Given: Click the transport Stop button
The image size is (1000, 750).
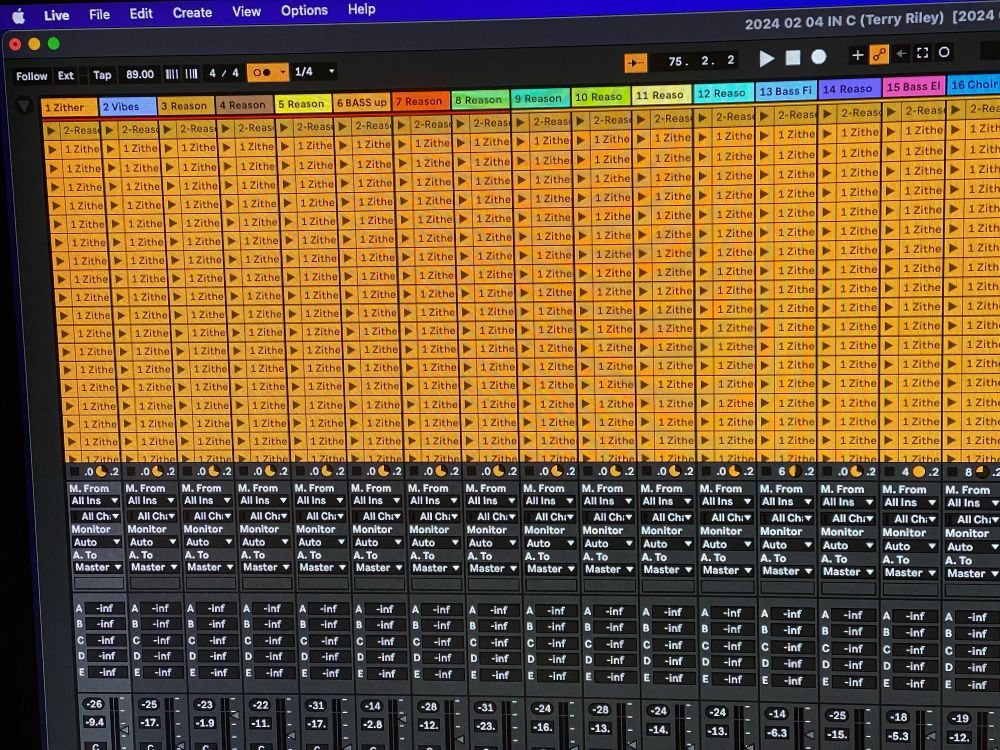Looking at the screenshot, I should (x=794, y=58).
